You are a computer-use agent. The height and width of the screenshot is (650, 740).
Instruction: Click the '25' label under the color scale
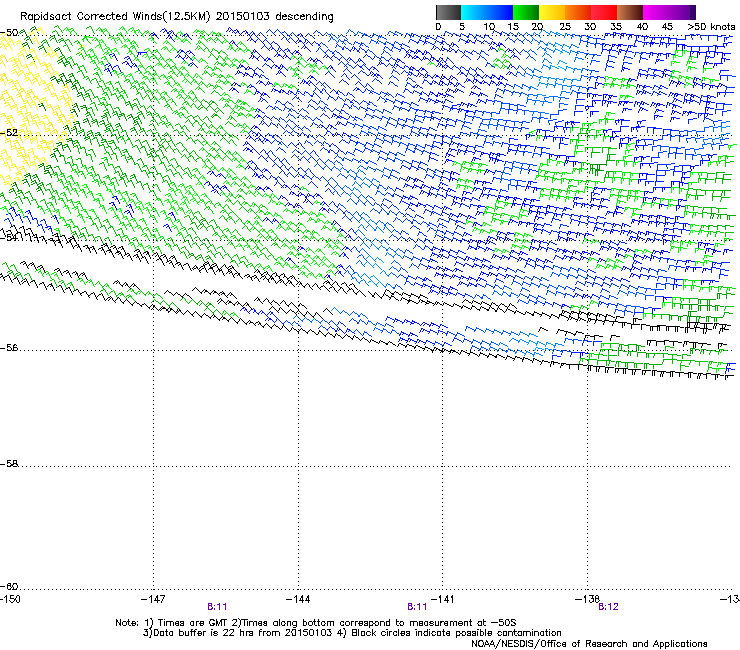point(565,27)
